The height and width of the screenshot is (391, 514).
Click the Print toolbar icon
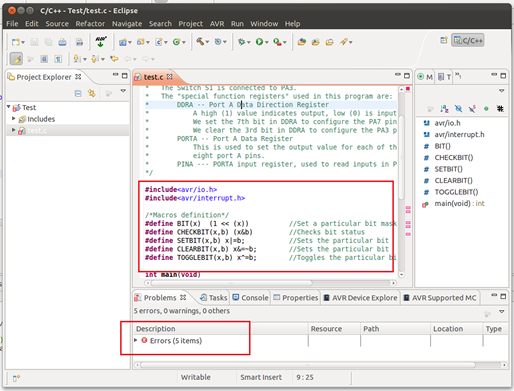pyautogui.click(x=62, y=42)
